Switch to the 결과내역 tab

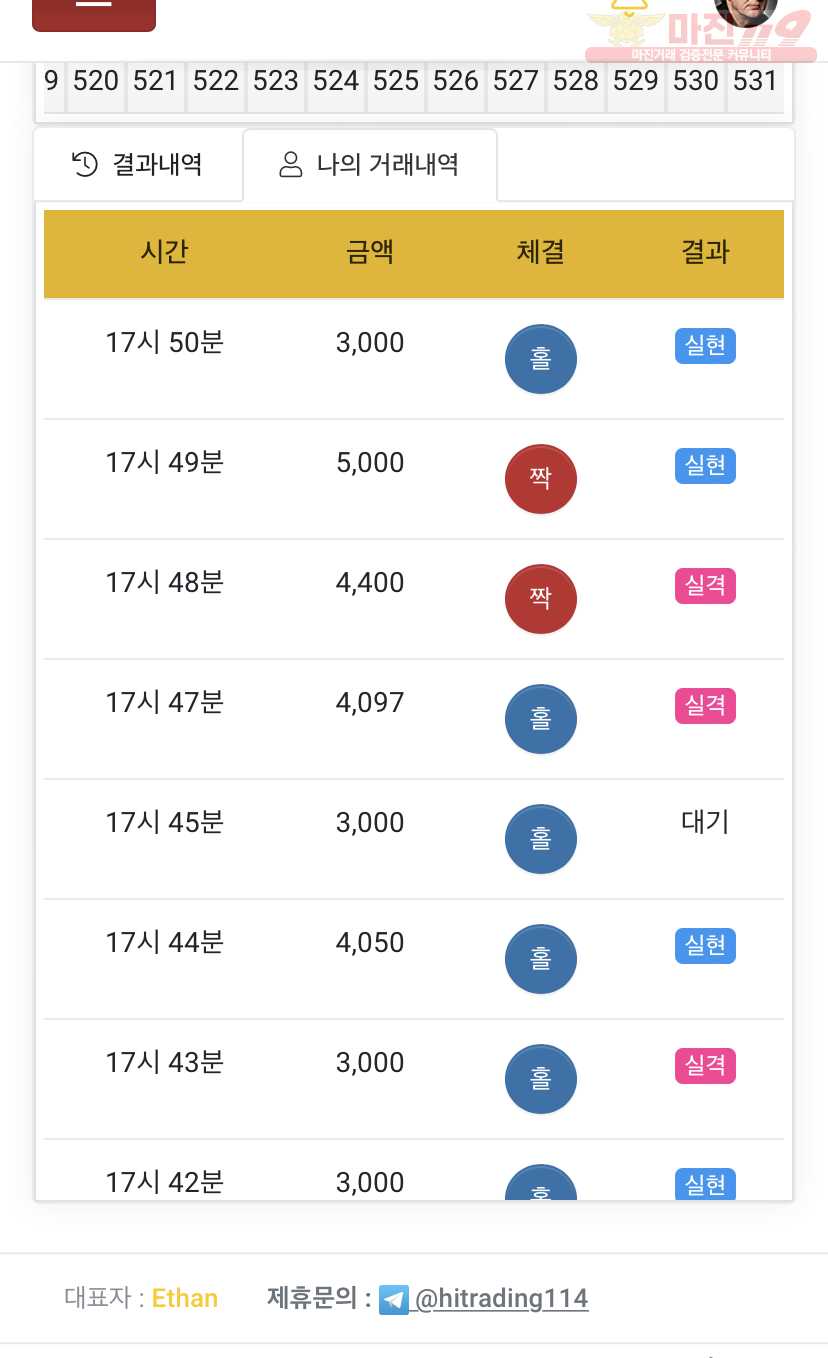coord(138,164)
